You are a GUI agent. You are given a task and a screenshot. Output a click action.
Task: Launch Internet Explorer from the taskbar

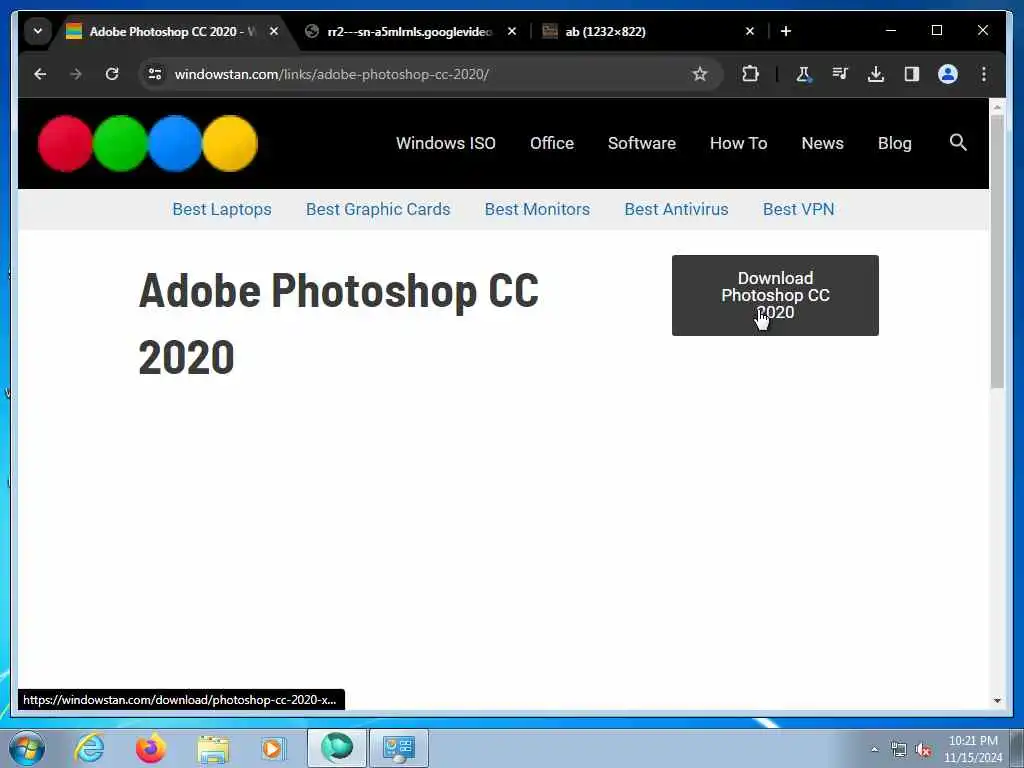89,748
